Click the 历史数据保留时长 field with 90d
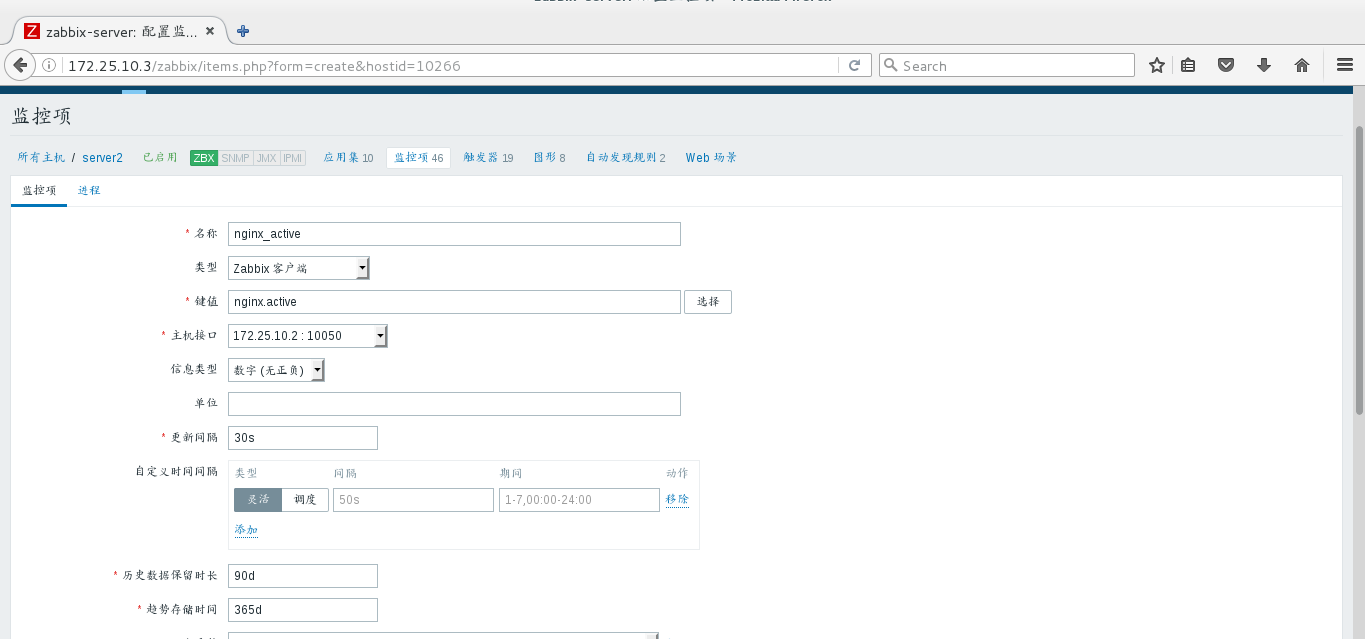 [303, 576]
